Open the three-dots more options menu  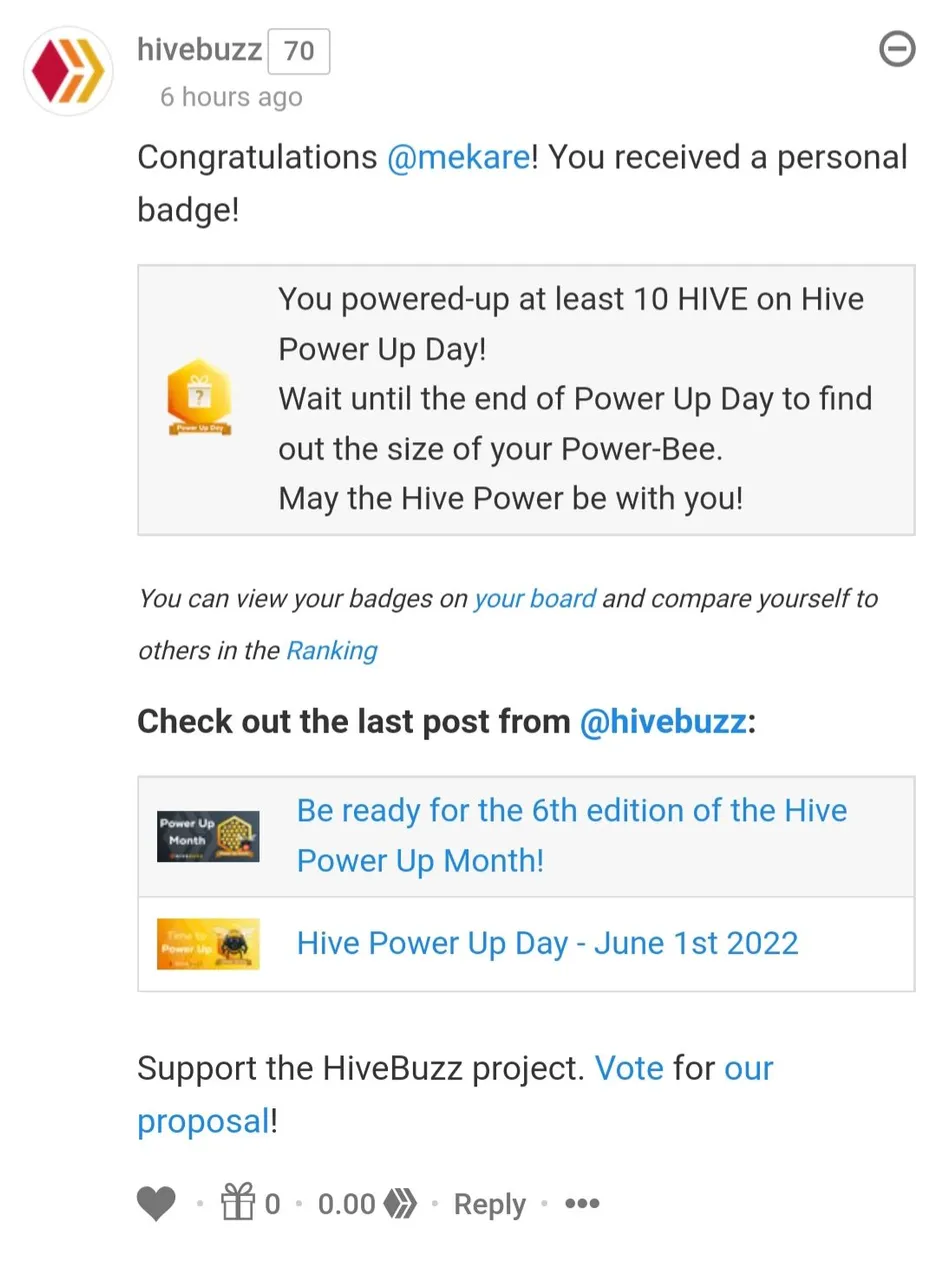(582, 1204)
